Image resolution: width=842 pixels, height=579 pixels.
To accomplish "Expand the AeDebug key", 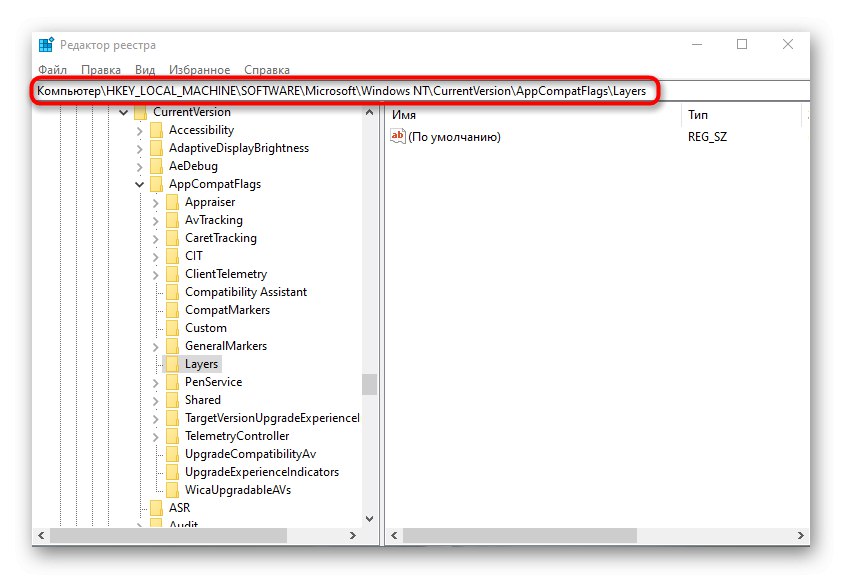I will pyautogui.click(x=140, y=167).
